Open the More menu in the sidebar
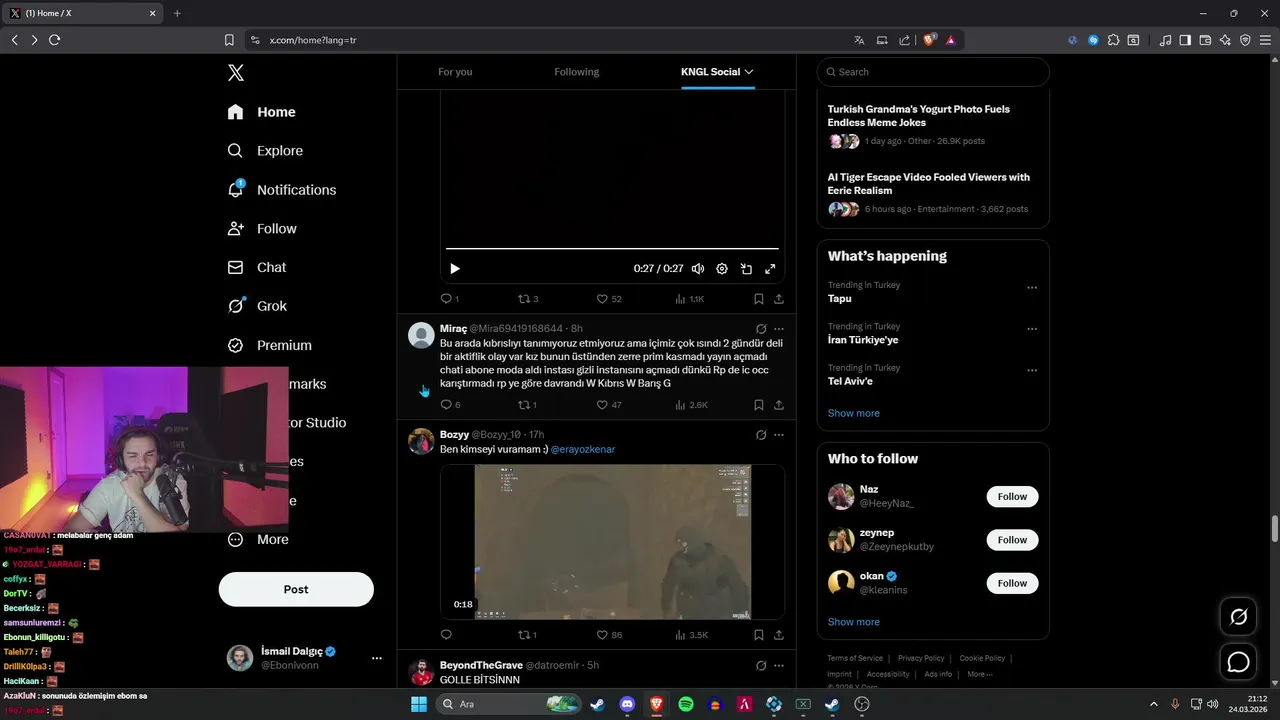The height and width of the screenshot is (720, 1280). 258,540
